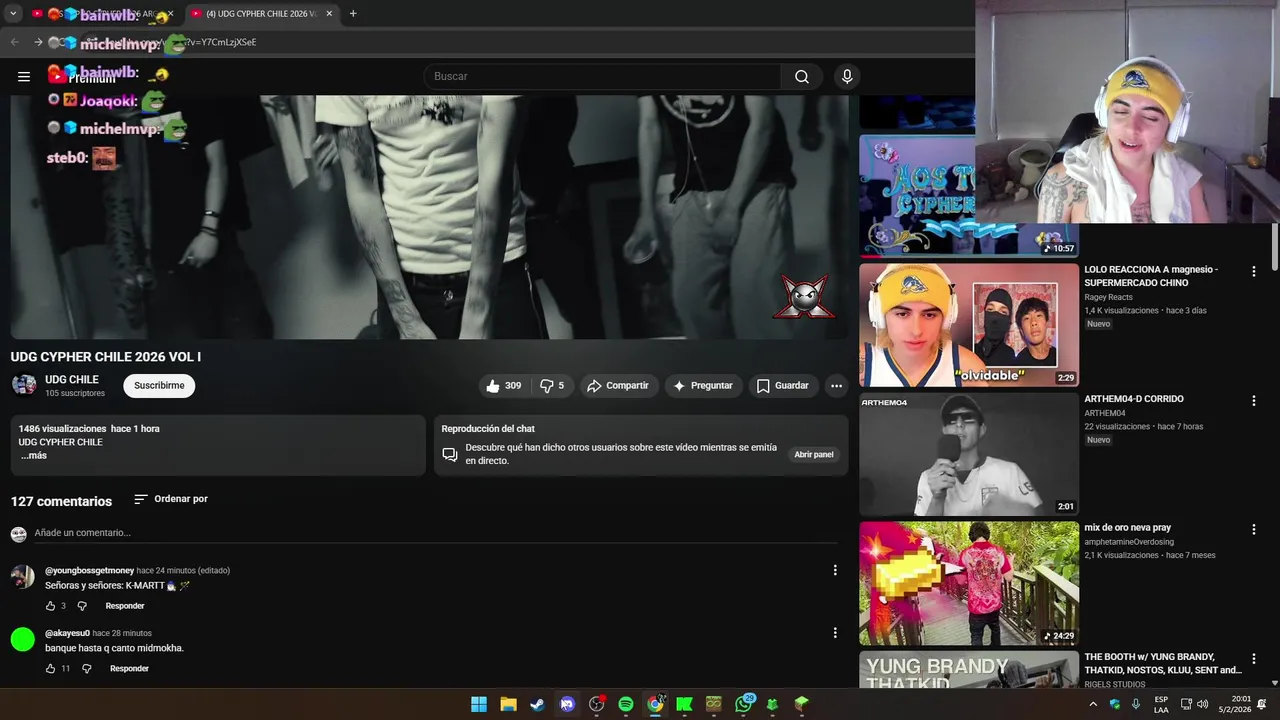The width and height of the screenshot is (1280, 720).
Task: Expand description with ...más
Action: [x=33, y=455]
